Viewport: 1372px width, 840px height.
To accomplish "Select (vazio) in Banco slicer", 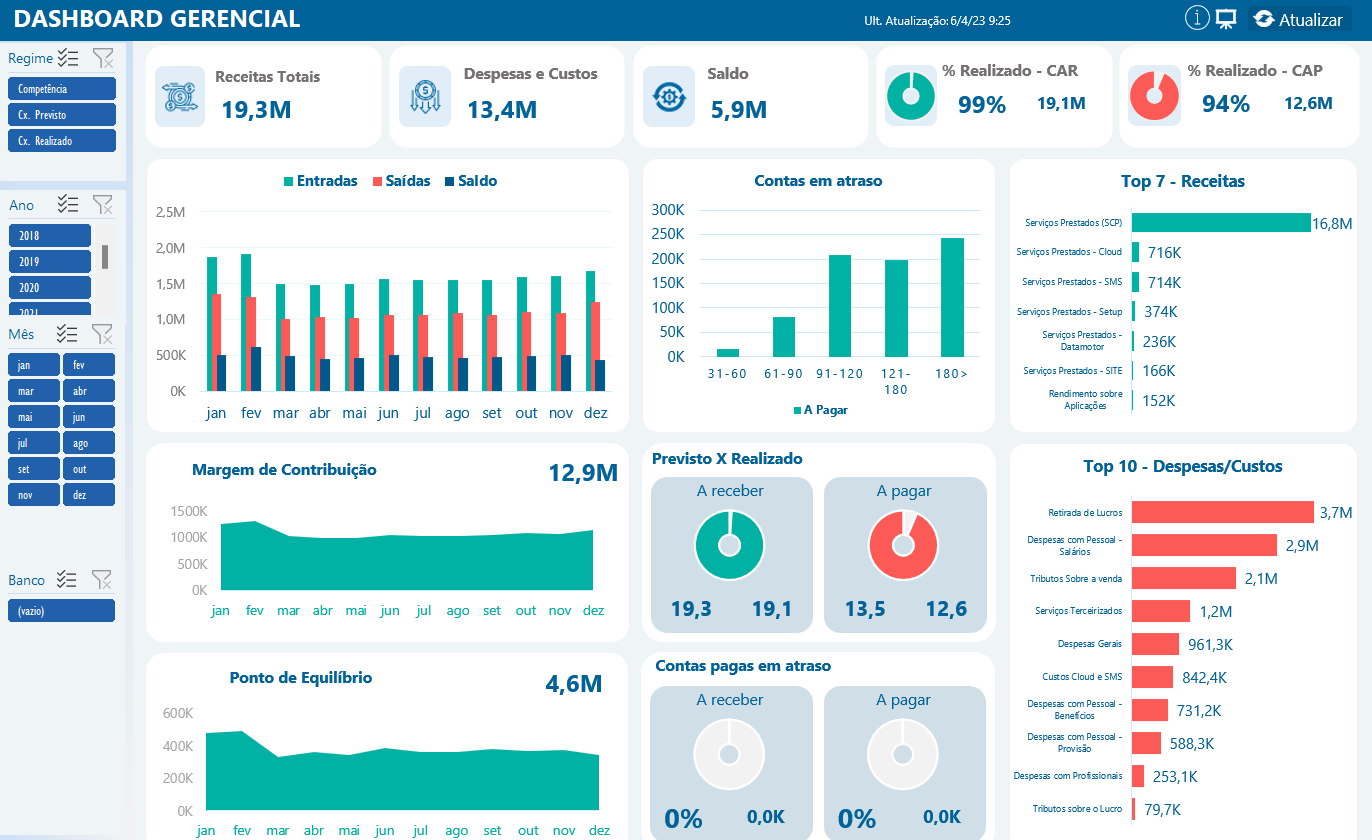I will [x=62, y=610].
